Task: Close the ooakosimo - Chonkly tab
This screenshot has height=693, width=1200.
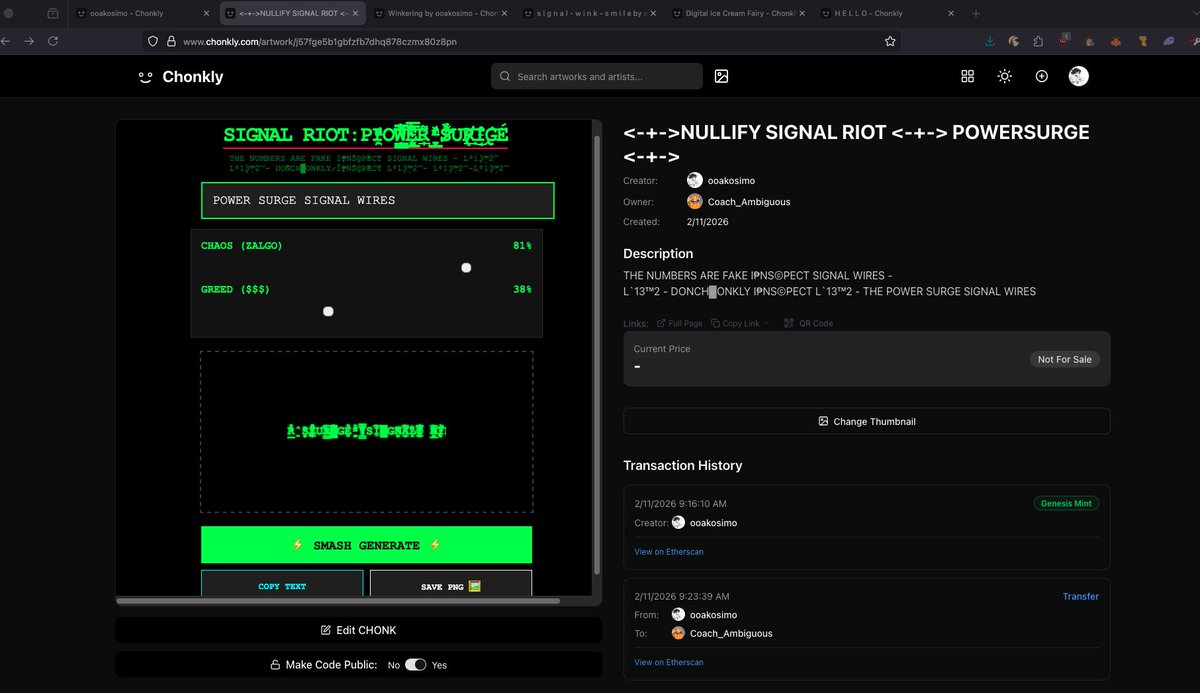Action: point(207,14)
